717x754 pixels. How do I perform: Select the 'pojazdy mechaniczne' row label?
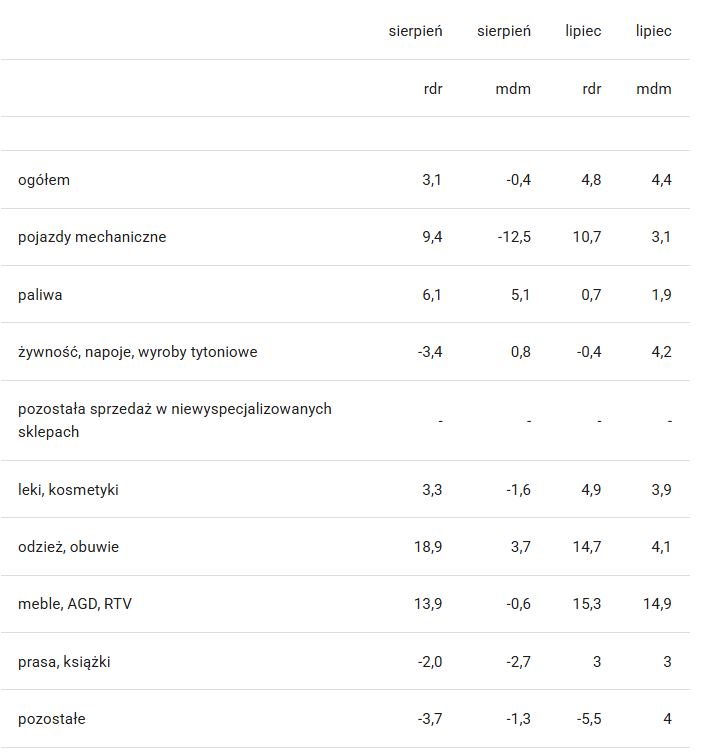tap(92, 237)
